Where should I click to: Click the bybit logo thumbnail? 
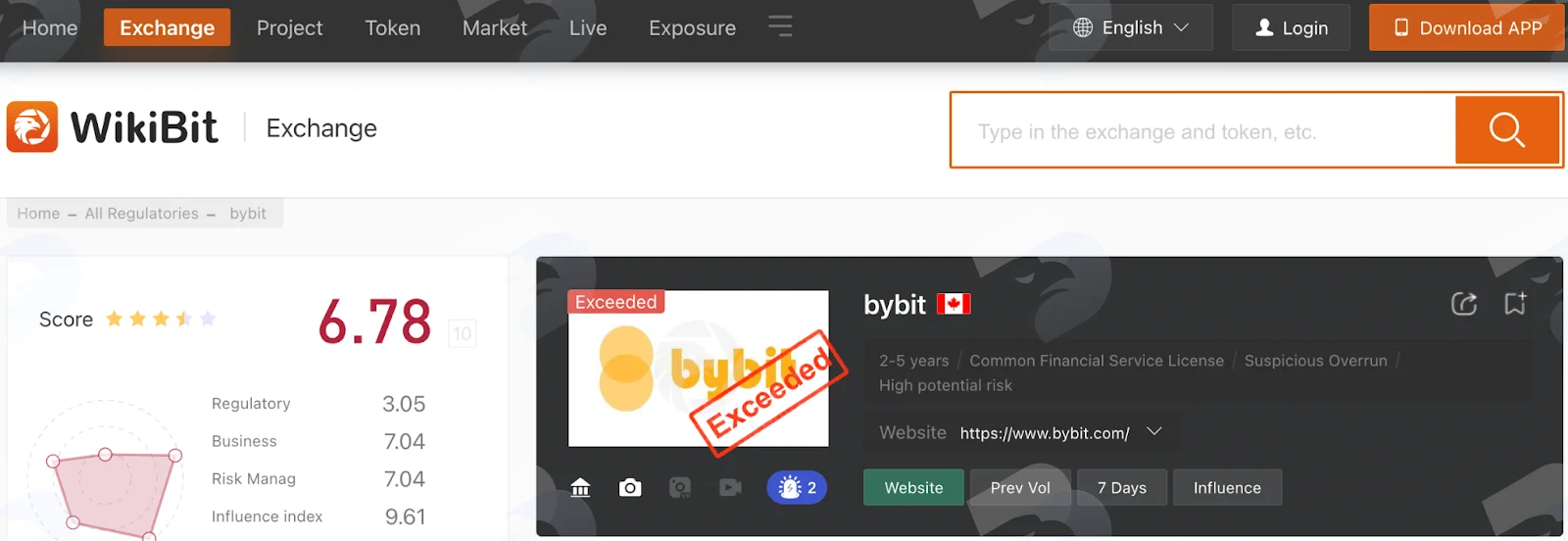(x=698, y=369)
